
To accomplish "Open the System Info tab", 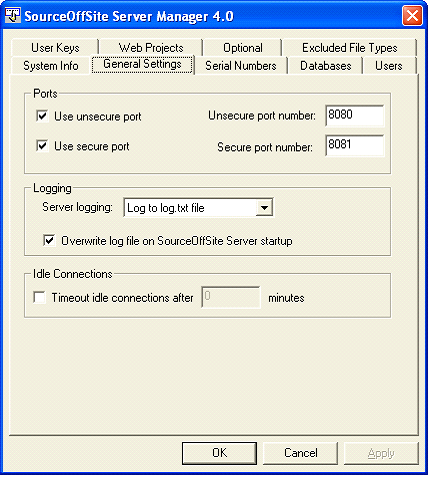I will (51, 66).
